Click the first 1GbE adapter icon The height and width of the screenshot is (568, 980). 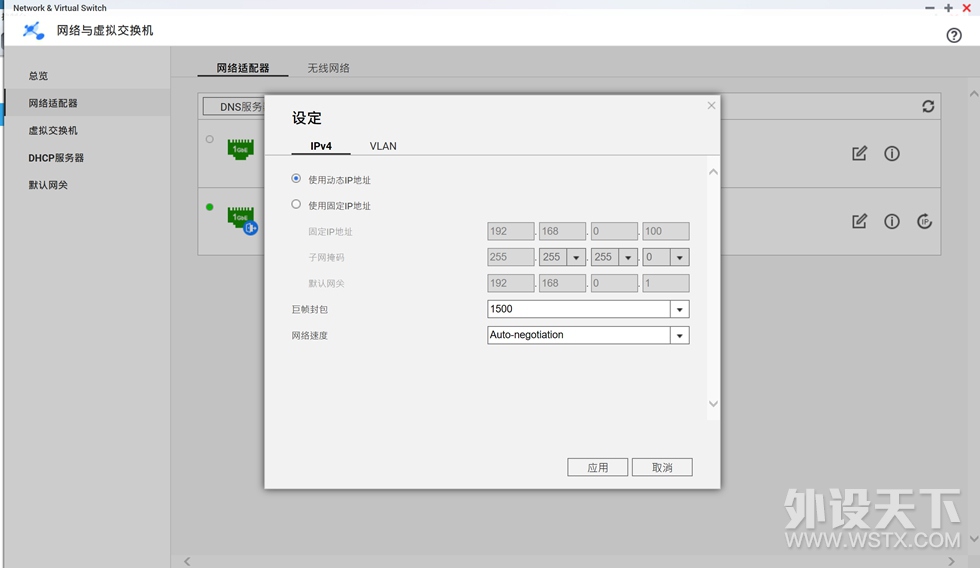pyautogui.click(x=241, y=149)
